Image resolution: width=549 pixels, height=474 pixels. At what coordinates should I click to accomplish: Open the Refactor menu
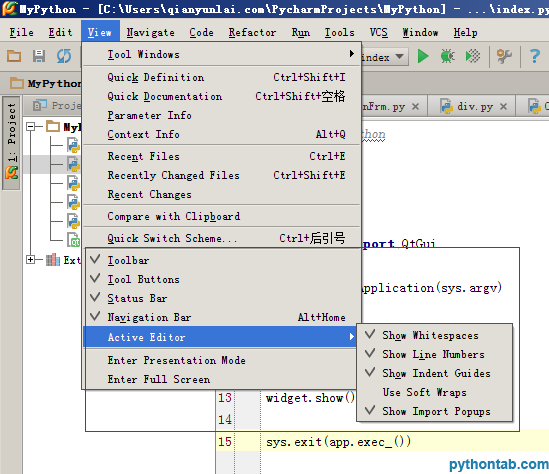252,33
